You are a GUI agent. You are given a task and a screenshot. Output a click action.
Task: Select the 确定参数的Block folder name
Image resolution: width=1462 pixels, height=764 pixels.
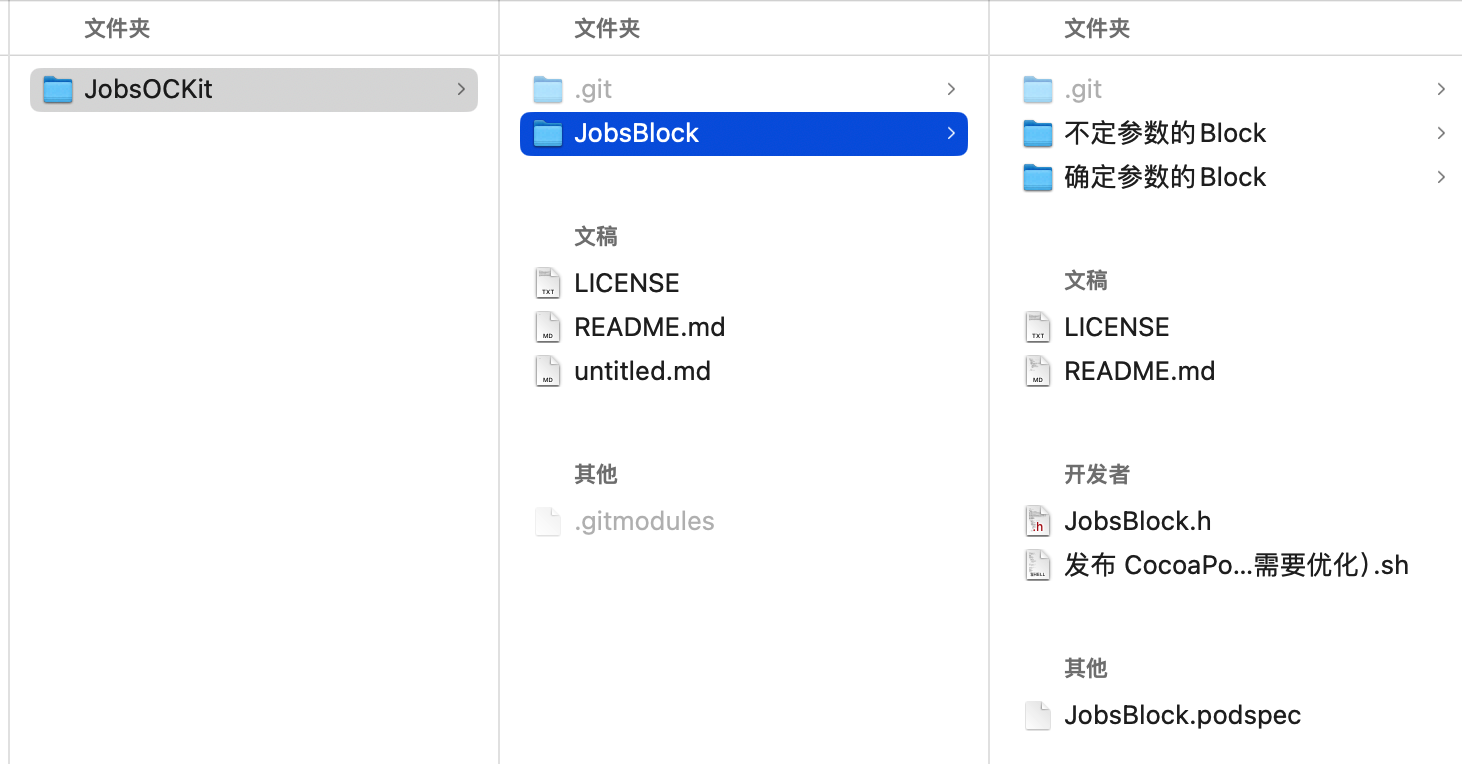pyautogui.click(x=1165, y=177)
